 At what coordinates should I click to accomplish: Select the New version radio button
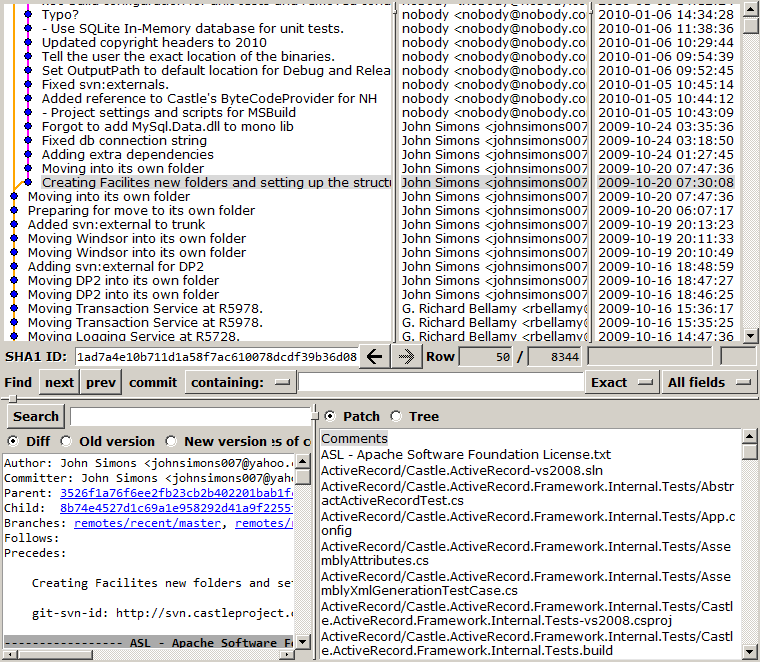[x=171, y=441]
